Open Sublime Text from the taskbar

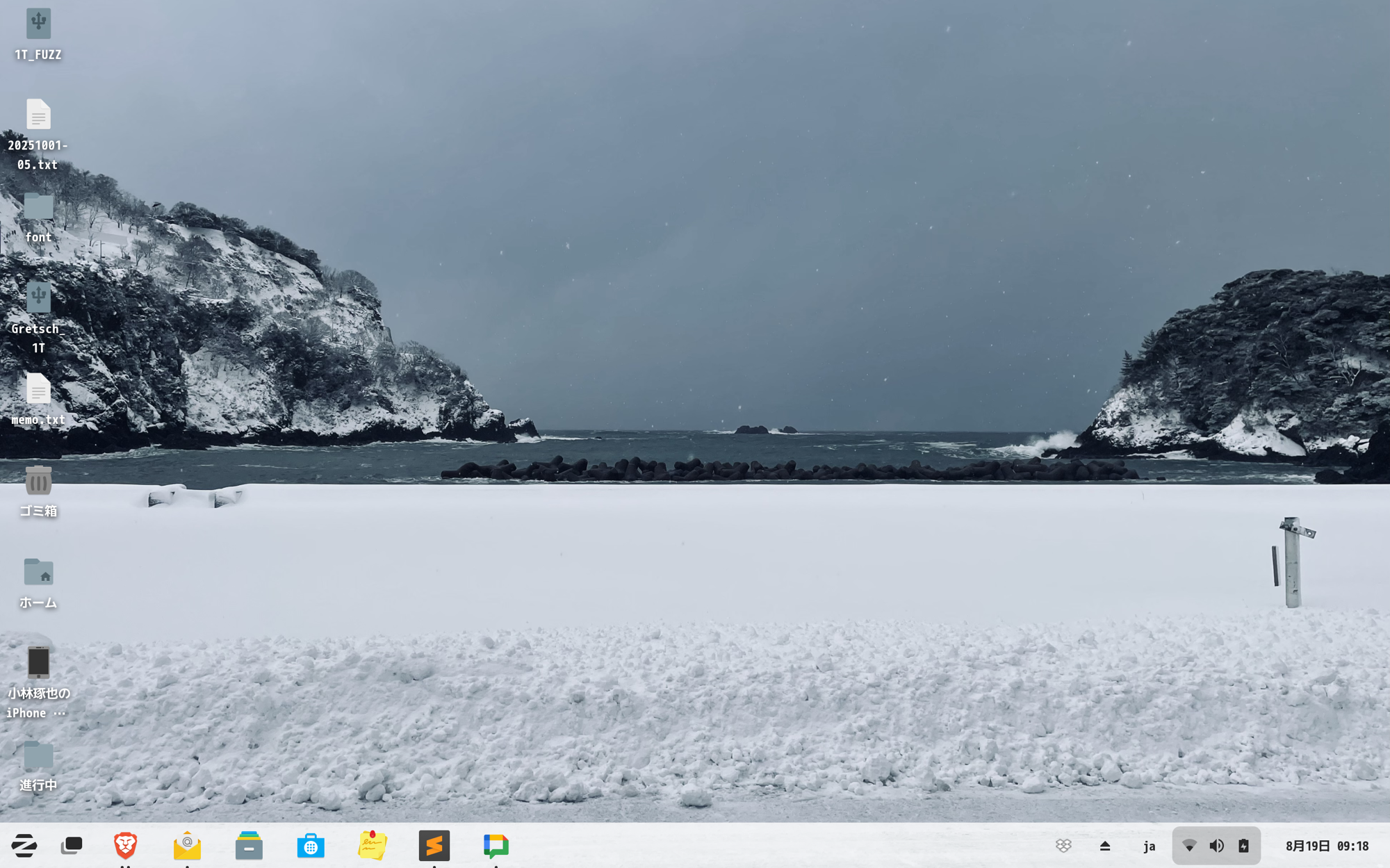434,846
